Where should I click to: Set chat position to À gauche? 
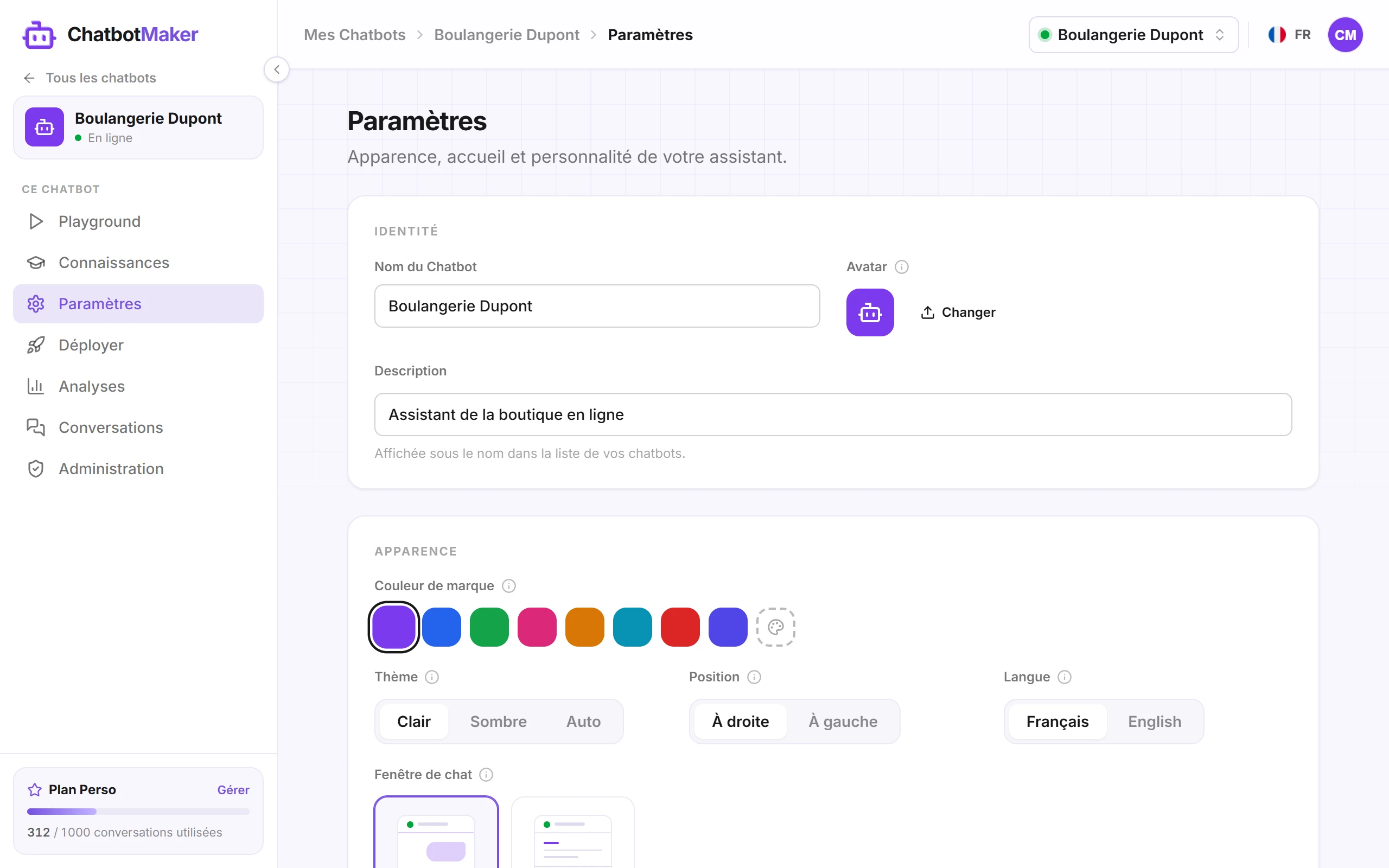(843, 722)
